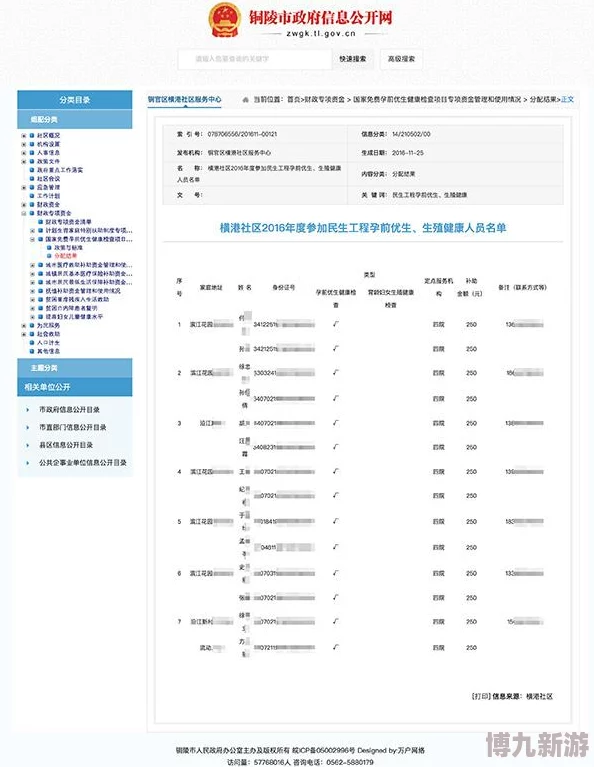Select the 铜官区横港社区服务中心 tab

[x=184, y=99]
